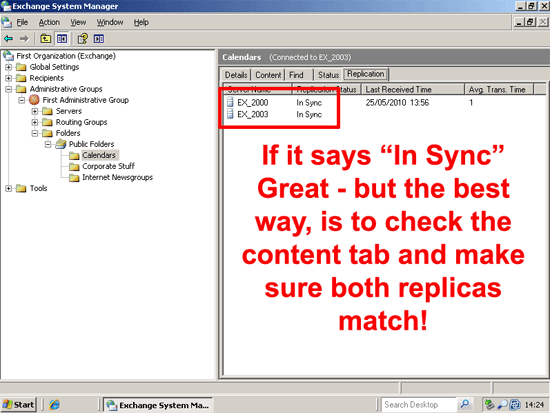Click the EX_2003 server icon
Screen dimensions: 550x413
pos(230,114)
